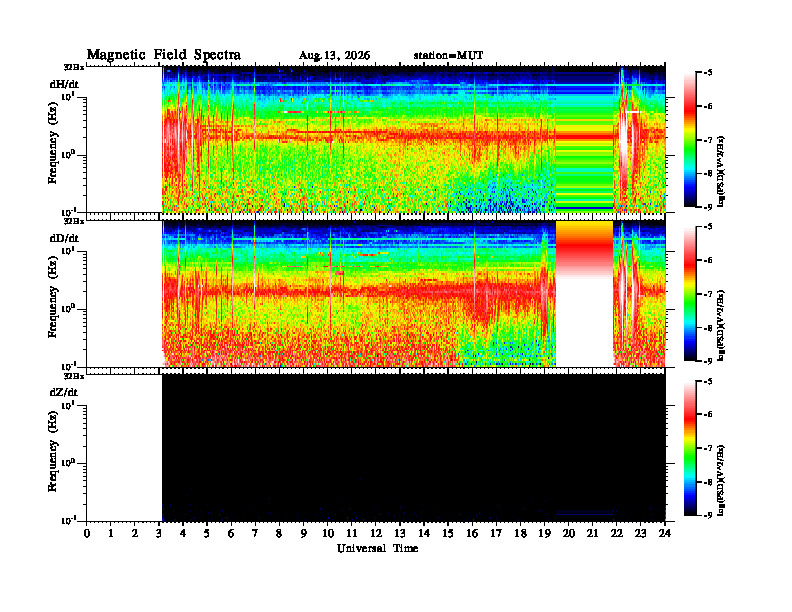Click hour tick label '18' on time axis
The image size is (792, 612).
pos(520,534)
